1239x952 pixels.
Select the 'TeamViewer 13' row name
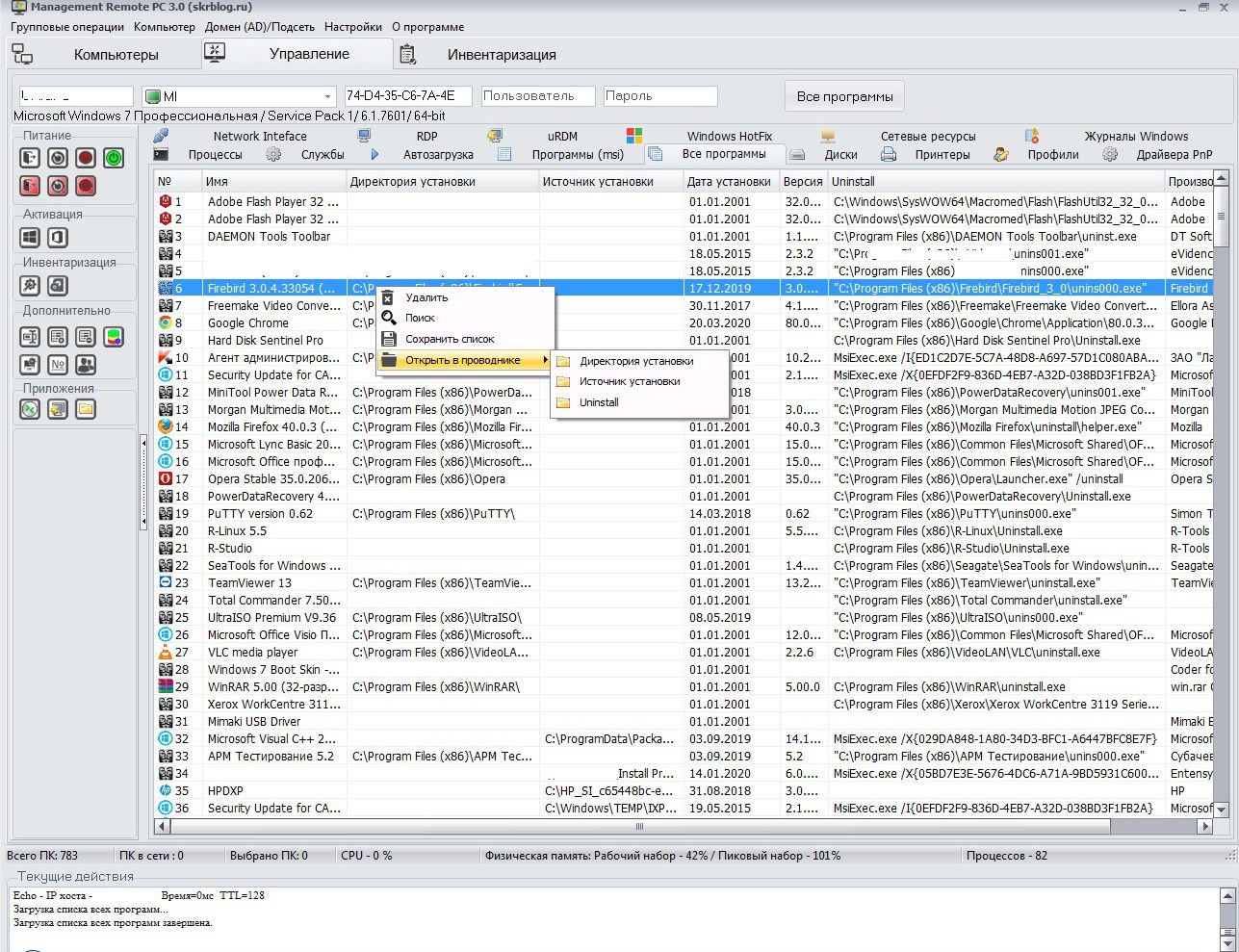click(x=249, y=583)
